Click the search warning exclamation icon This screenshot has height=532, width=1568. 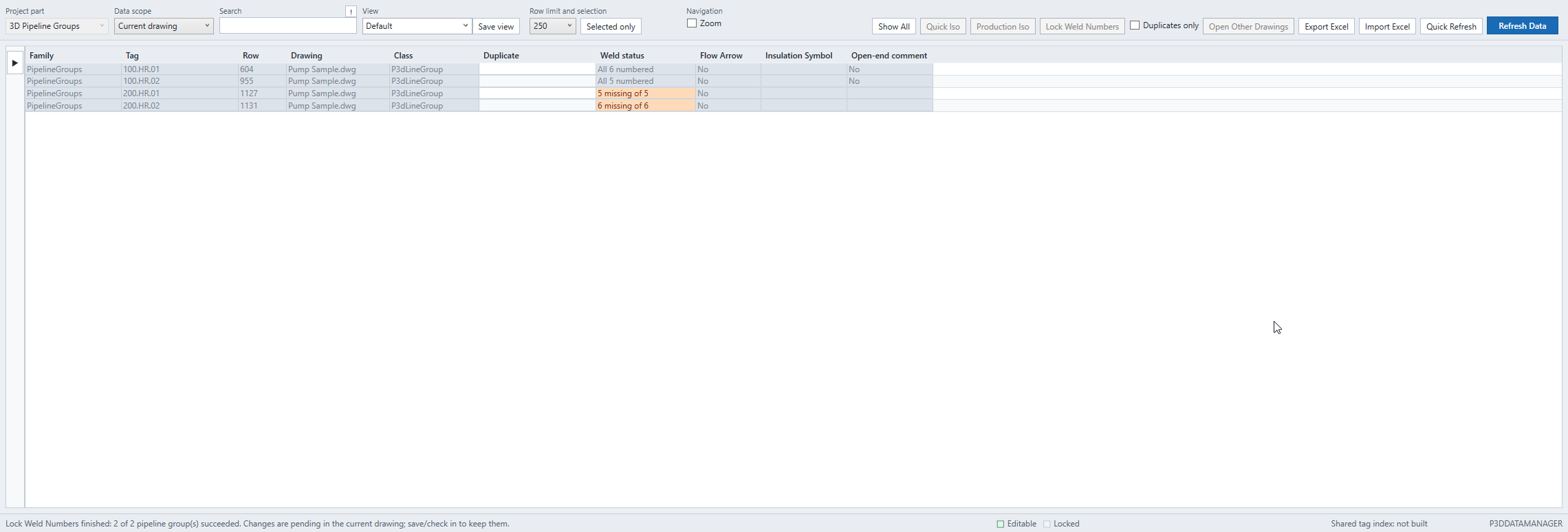click(x=351, y=12)
